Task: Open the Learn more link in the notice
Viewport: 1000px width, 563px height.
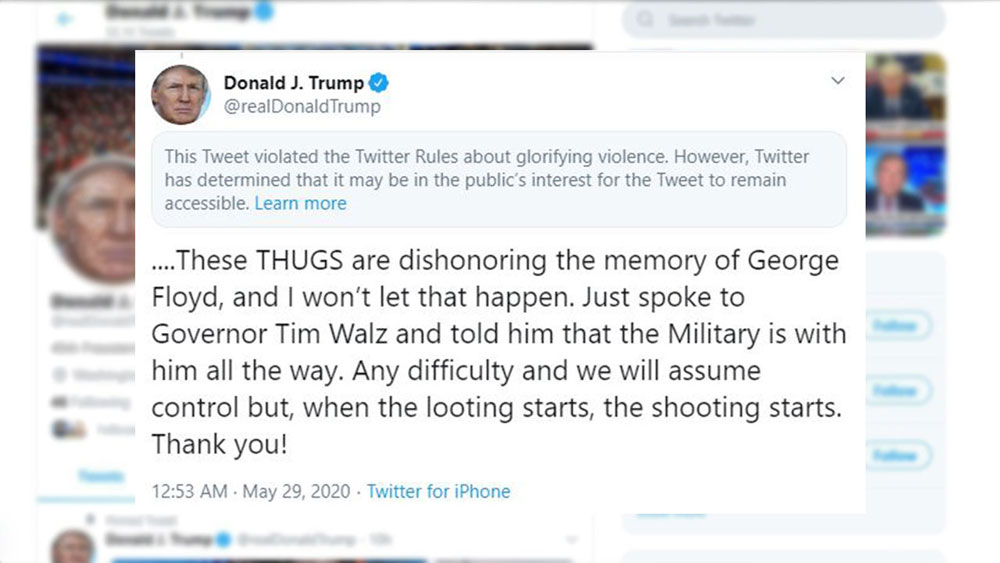Action: click(x=300, y=203)
